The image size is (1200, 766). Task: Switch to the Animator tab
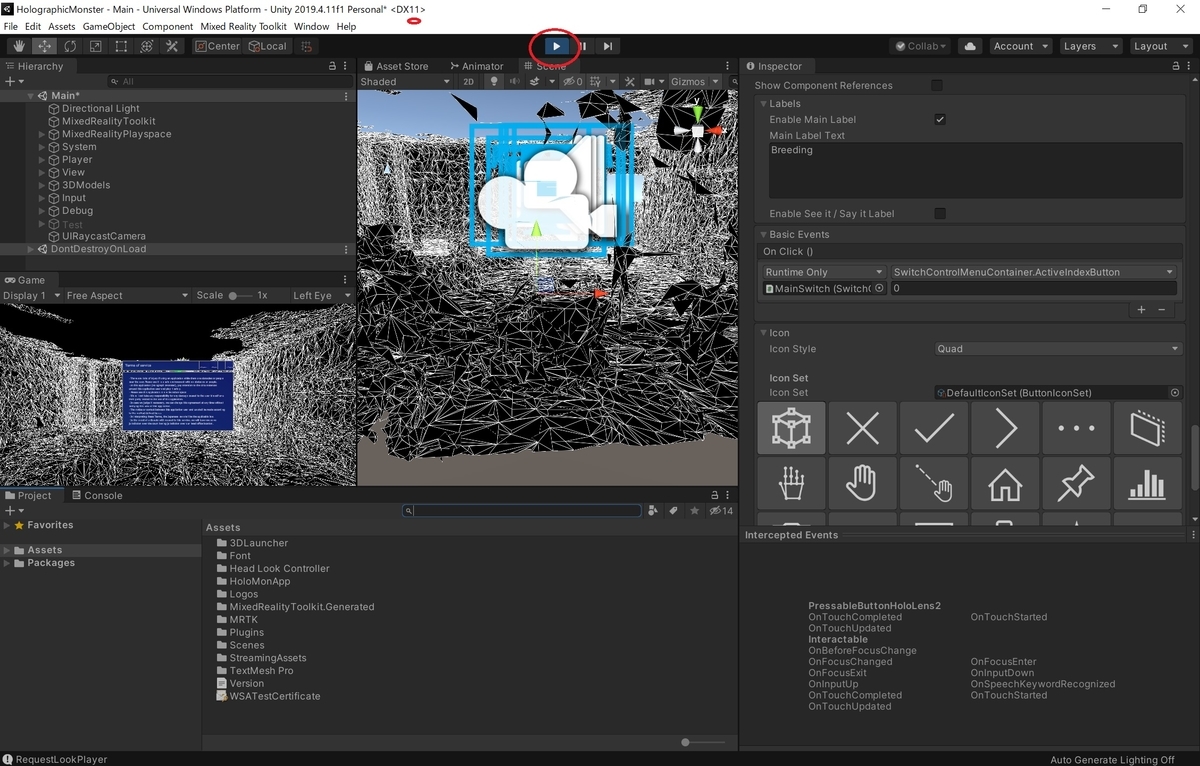[x=475, y=66]
